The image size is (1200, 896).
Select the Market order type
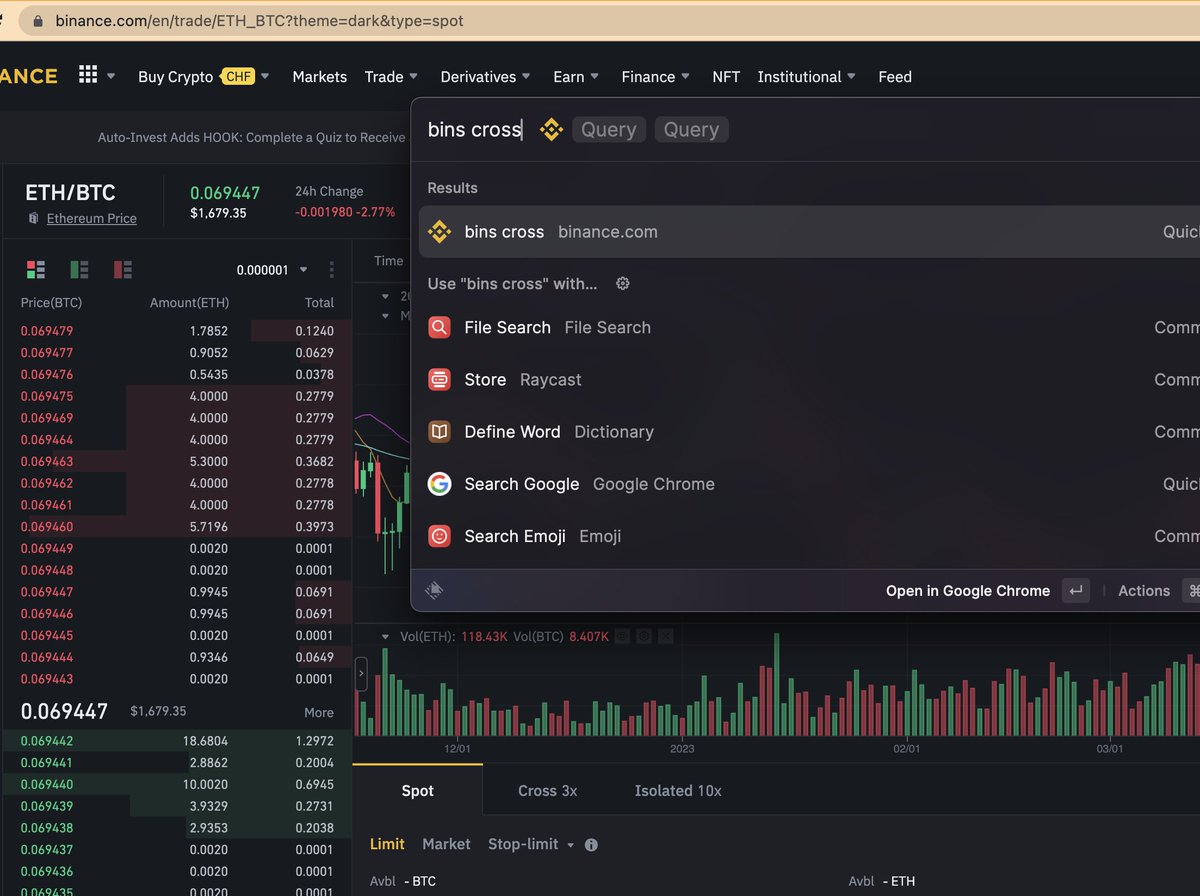(446, 845)
